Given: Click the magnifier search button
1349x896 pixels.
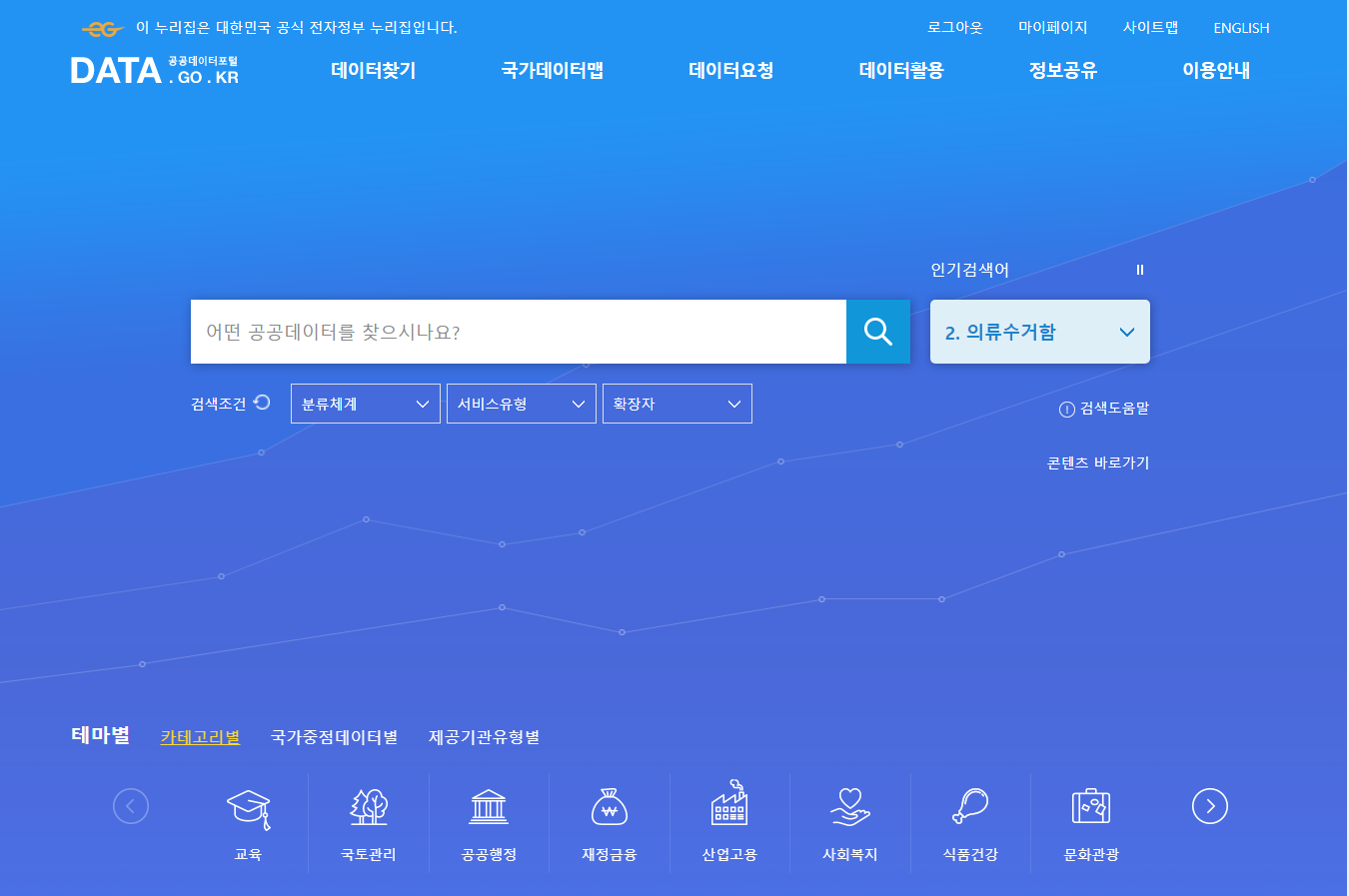Looking at the screenshot, I should click(x=877, y=332).
